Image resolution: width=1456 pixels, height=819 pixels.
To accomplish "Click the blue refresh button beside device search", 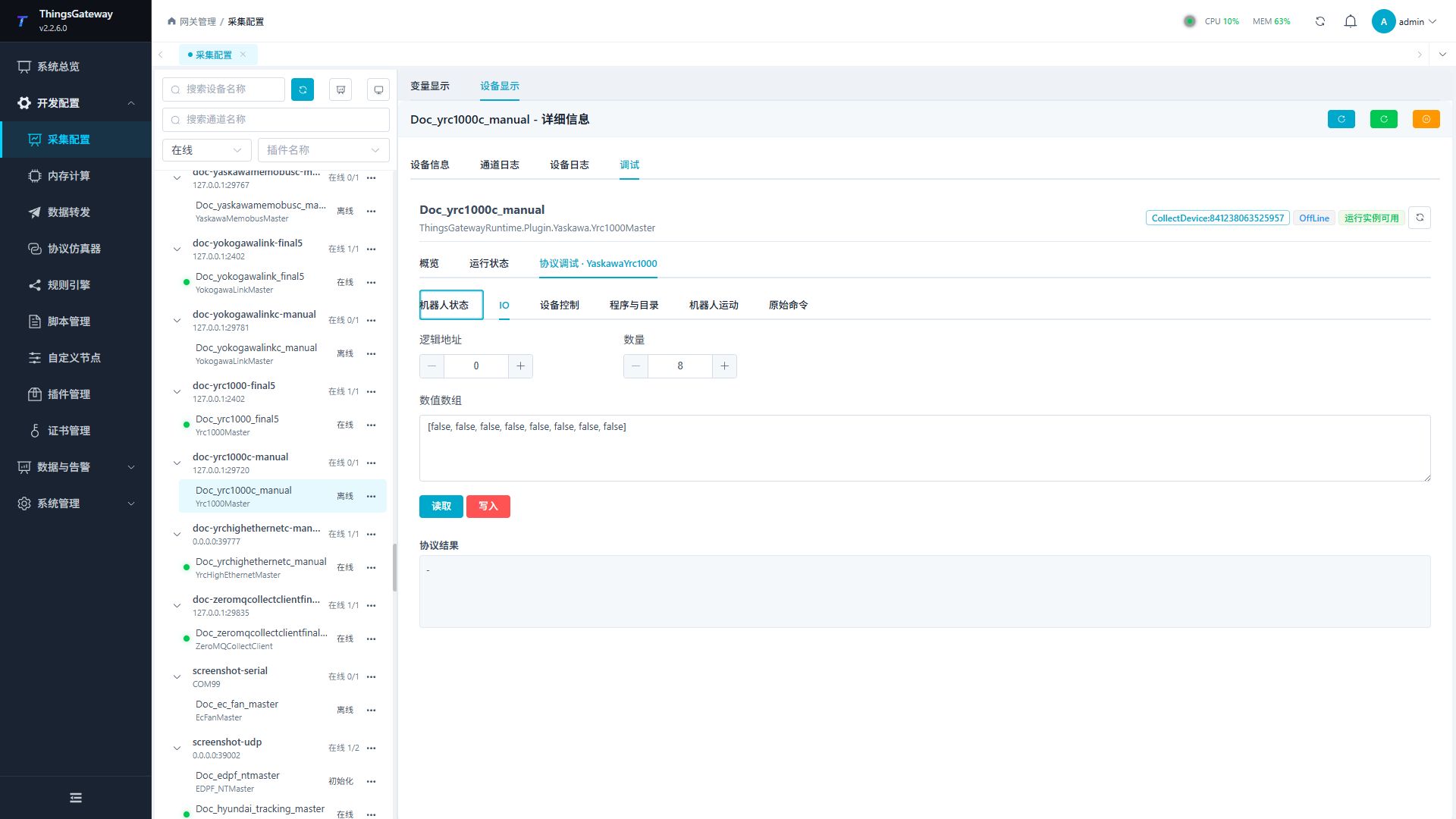I will tap(303, 89).
